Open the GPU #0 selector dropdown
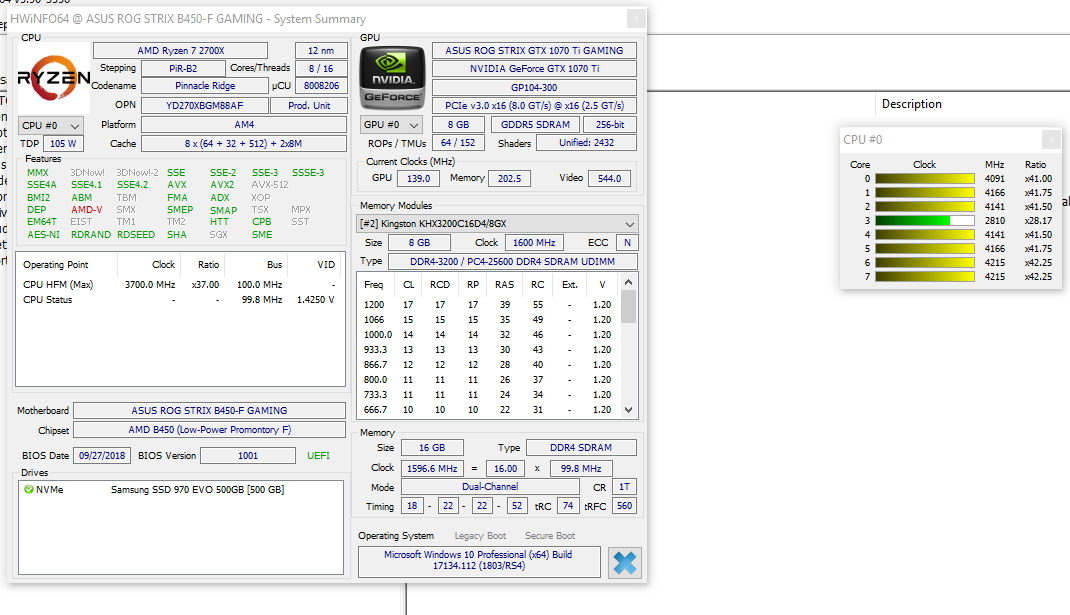 [x=390, y=125]
